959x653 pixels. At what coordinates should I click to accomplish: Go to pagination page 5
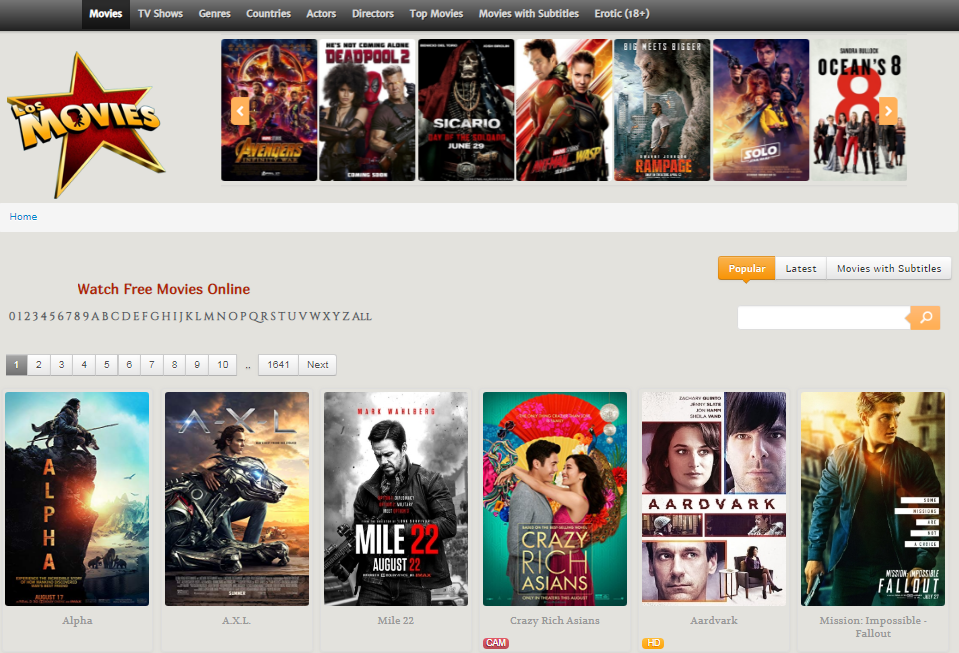coord(106,365)
